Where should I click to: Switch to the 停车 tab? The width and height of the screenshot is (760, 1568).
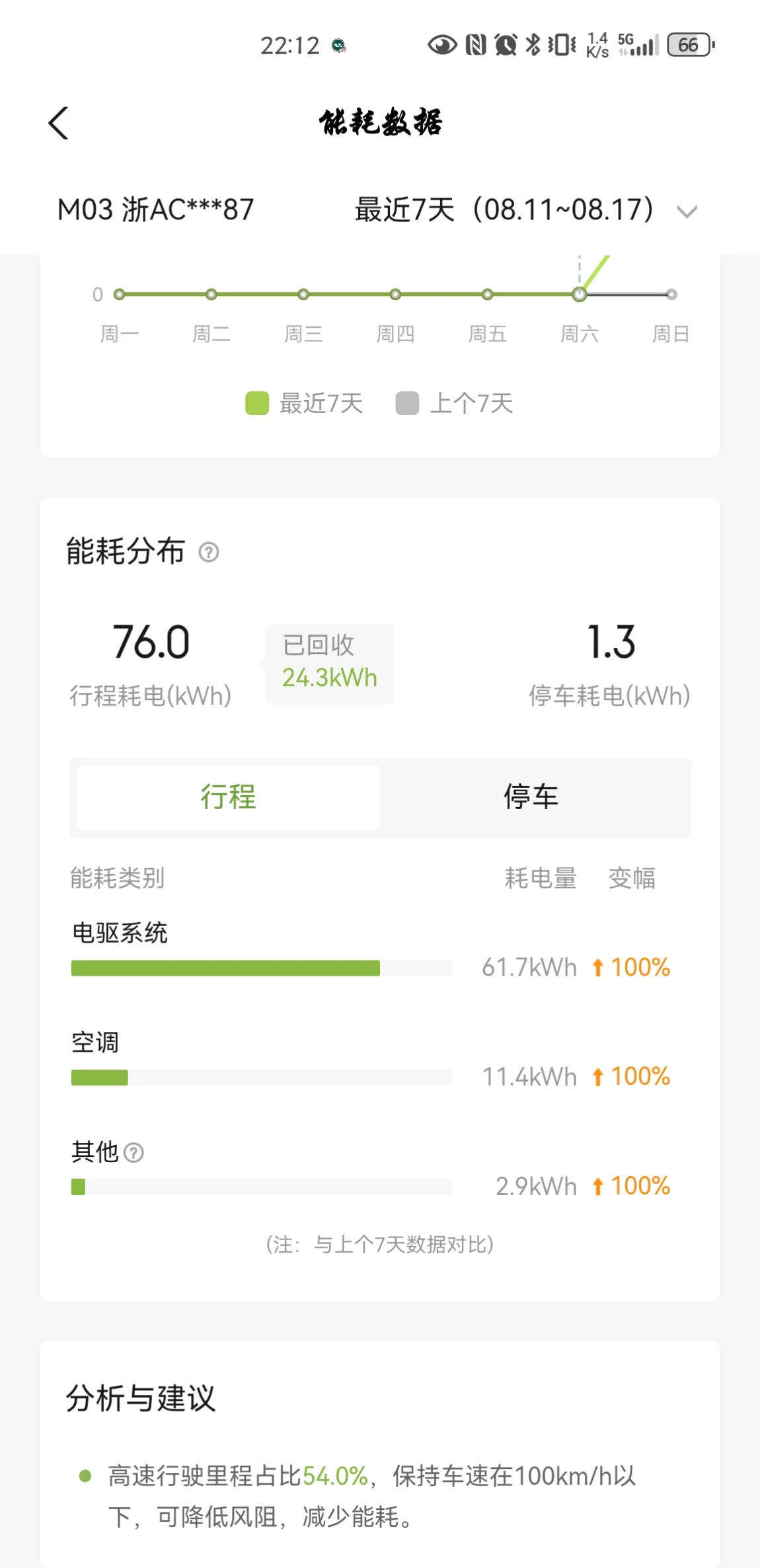coord(531,797)
